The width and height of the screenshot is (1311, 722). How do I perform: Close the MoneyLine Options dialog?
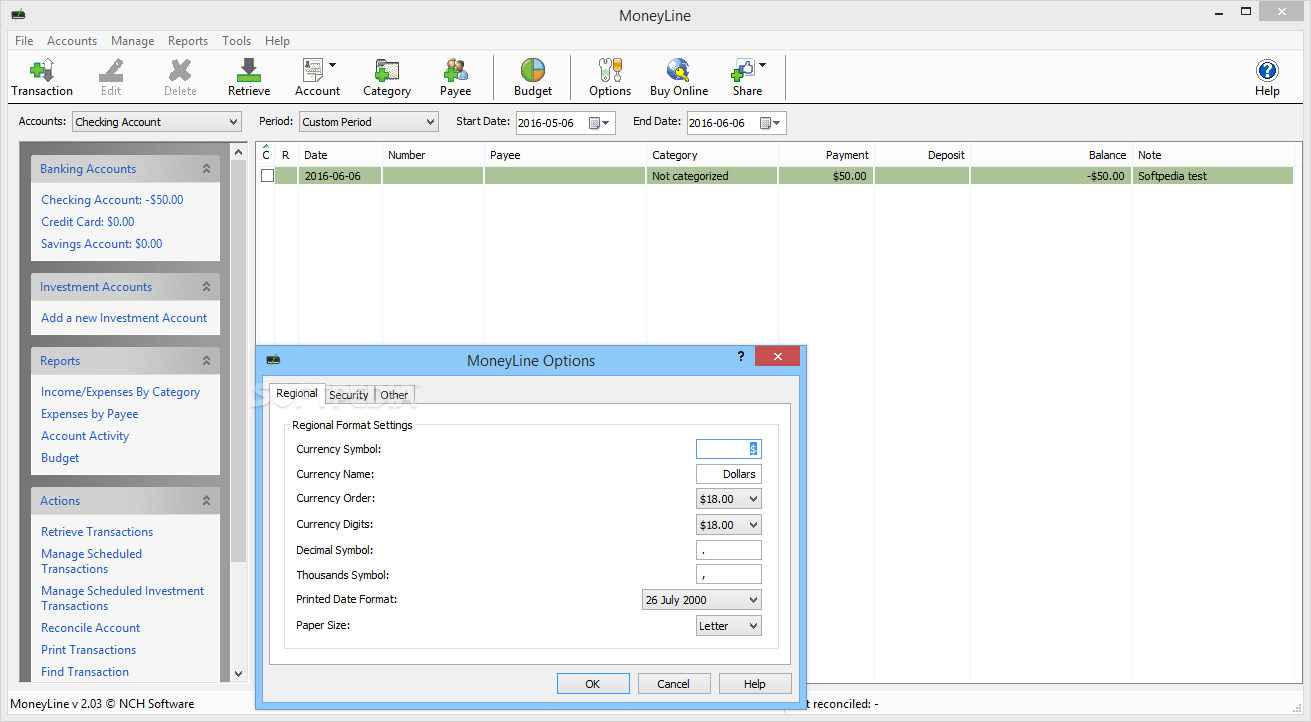tap(777, 356)
